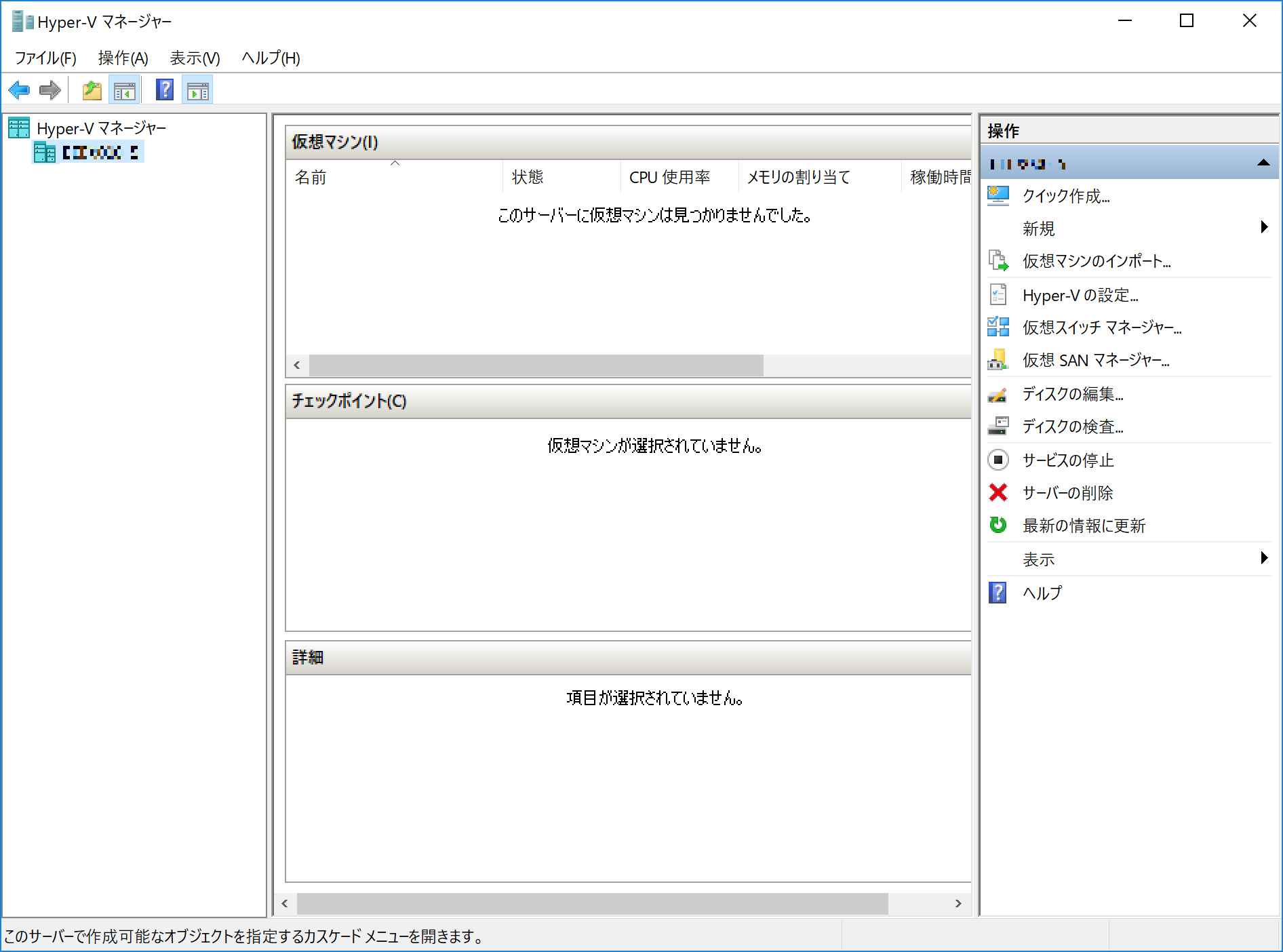Click the クイック作成 monitor icon

998,196
